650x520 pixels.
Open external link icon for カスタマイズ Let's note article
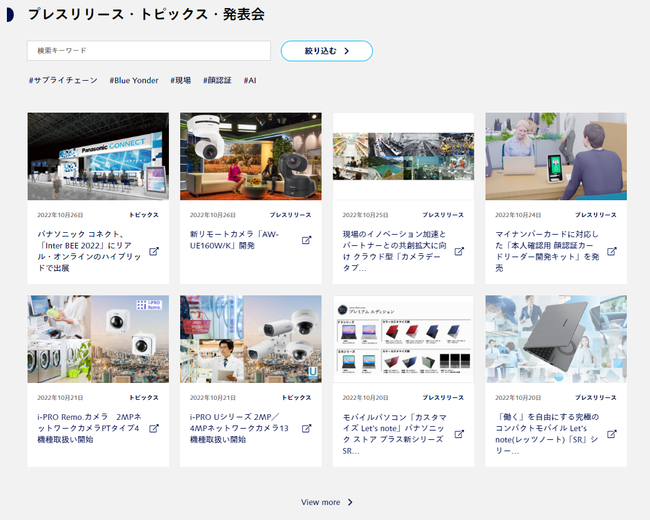[x=459, y=434]
